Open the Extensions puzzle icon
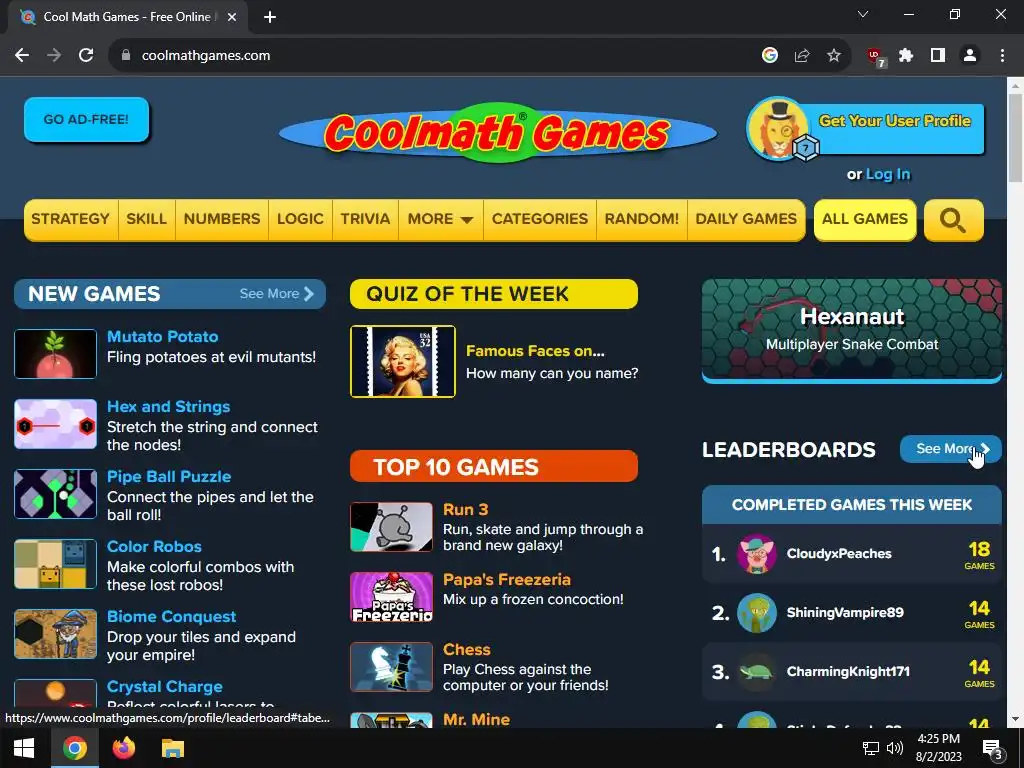 click(x=906, y=56)
